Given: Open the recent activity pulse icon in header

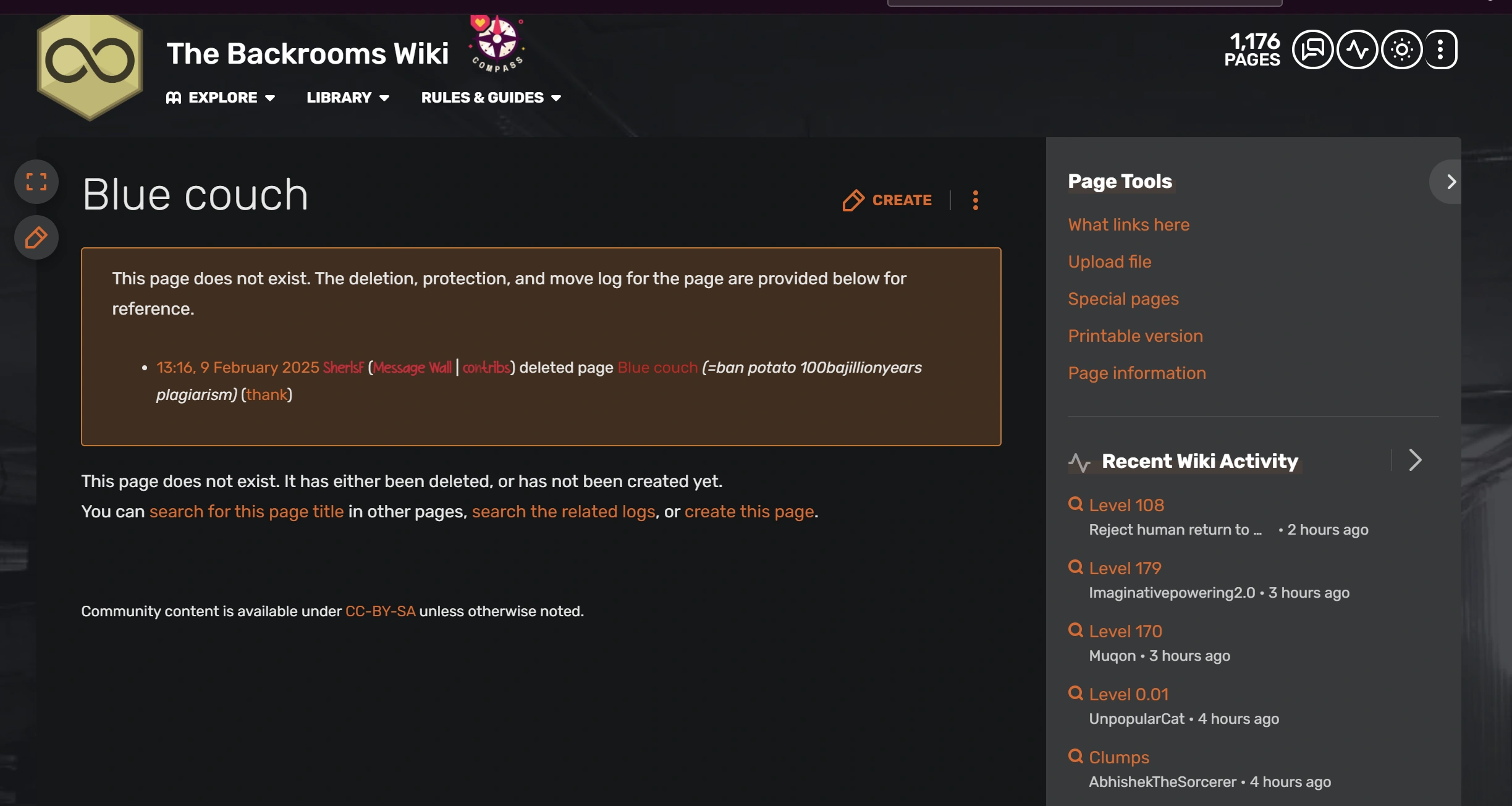Looking at the screenshot, I should pyautogui.click(x=1357, y=49).
